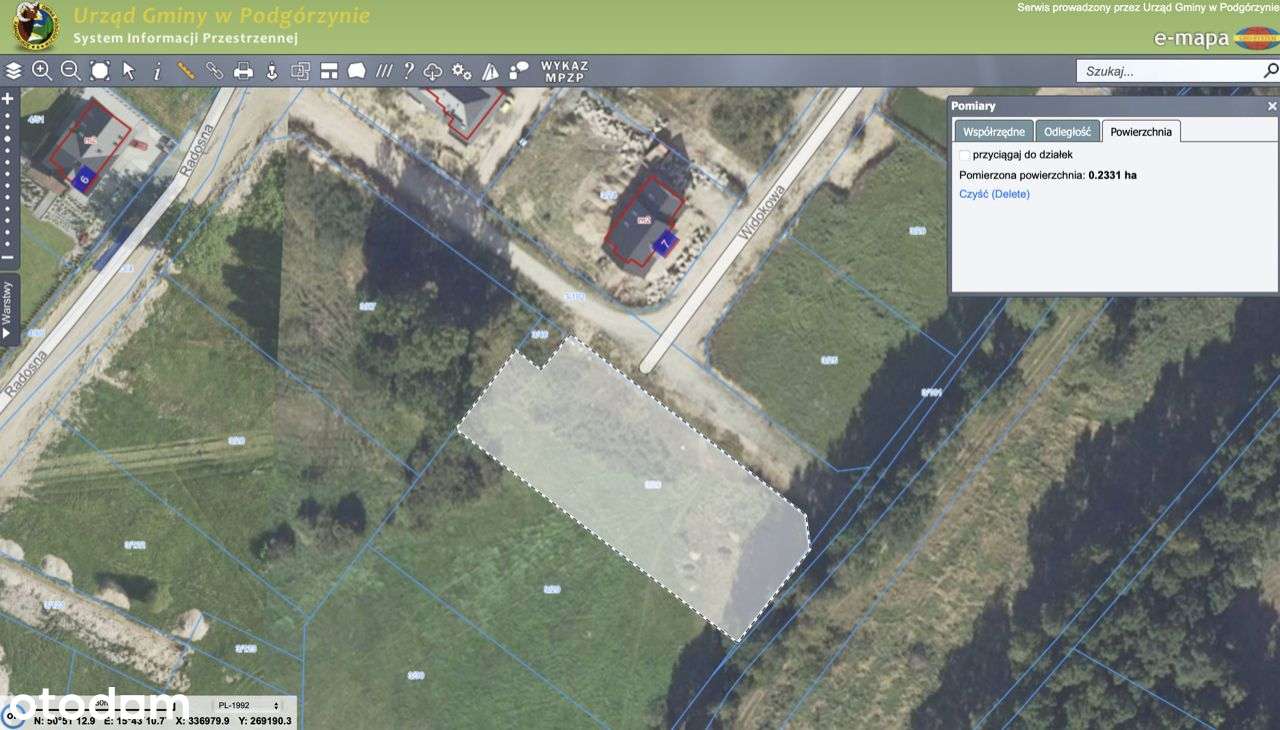1280x730 pixels.
Task: Click the municipality crest logo
Action: click(35, 27)
